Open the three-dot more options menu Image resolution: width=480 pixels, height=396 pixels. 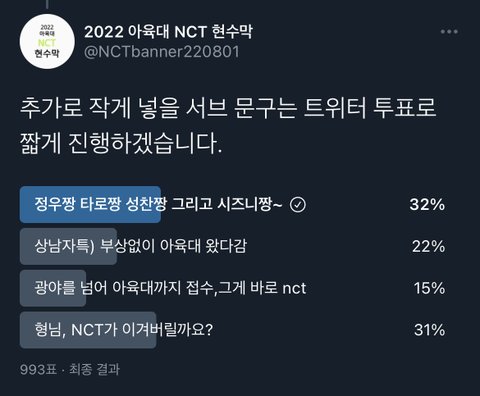tap(449, 32)
